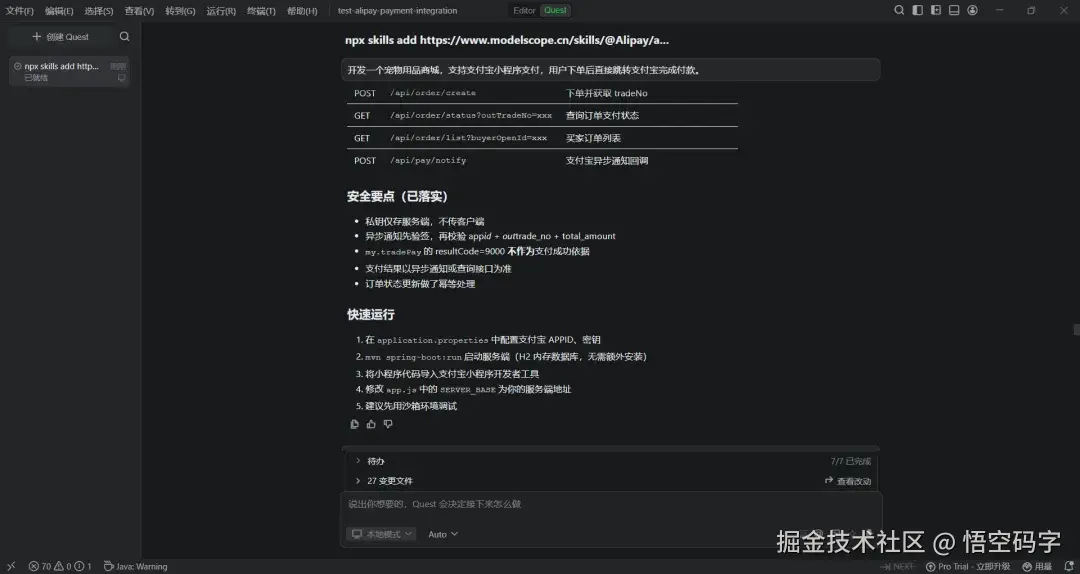Image resolution: width=1080 pixels, height=574 pixels.
Task: Click the NEXT status bar item
Action: [x=896, y=566]
